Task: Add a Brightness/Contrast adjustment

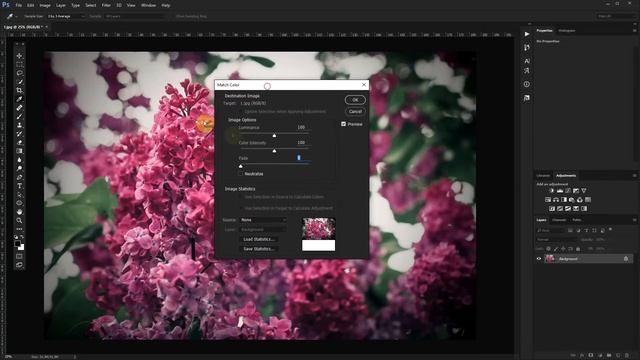Action: click(x=551, y=191)
